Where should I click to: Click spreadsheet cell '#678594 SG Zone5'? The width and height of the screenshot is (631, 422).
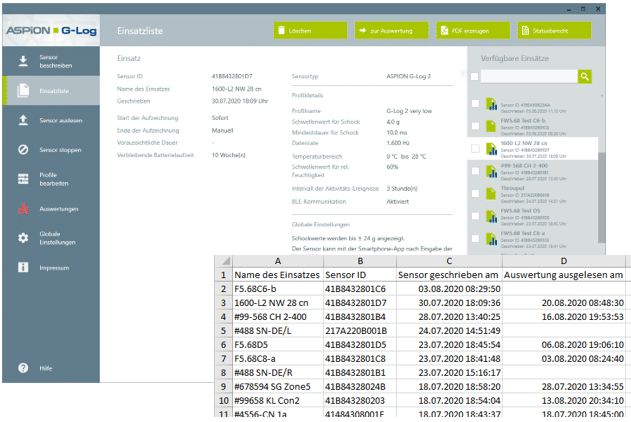(x=278, y=387)
